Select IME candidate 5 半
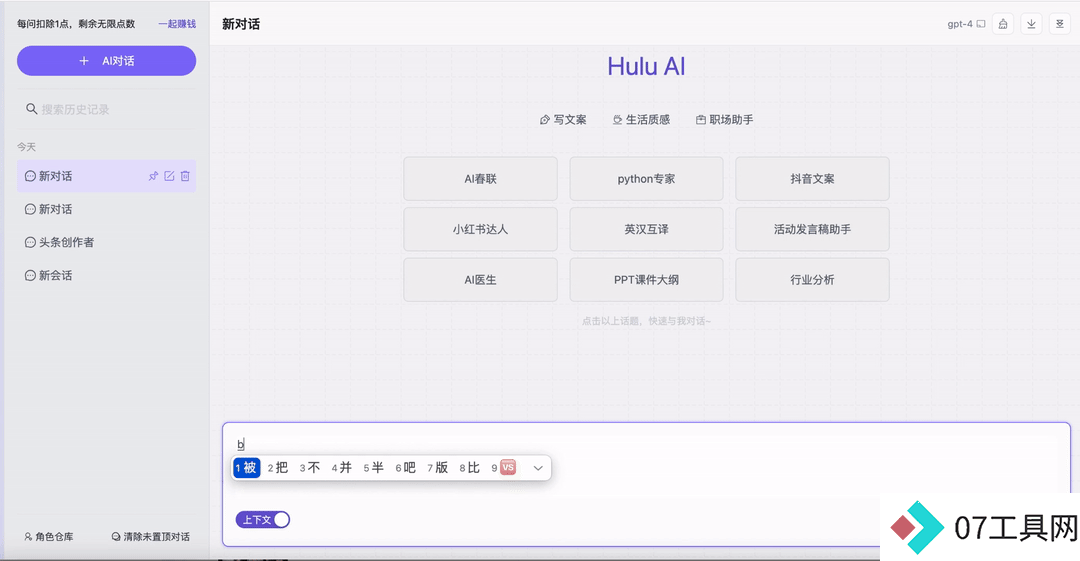Viewport: 1080px width, 561px height. [373, 468]
